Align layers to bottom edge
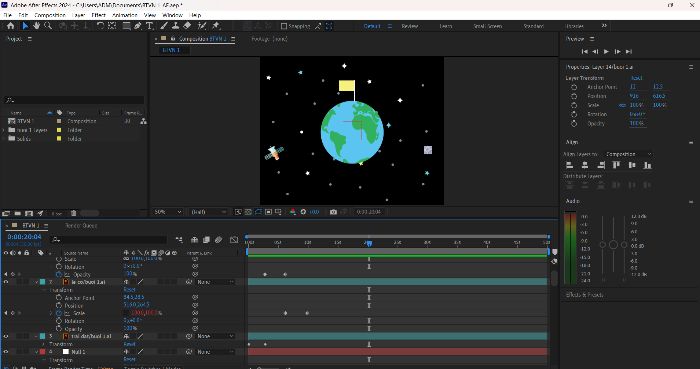 click(x=647, y=165)
